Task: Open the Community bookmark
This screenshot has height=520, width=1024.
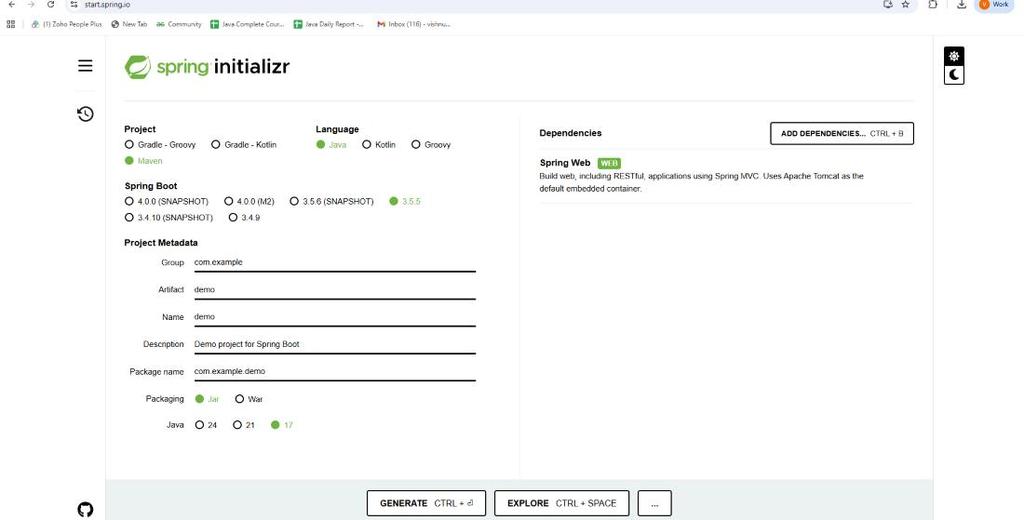Action: tap(179, 24)
